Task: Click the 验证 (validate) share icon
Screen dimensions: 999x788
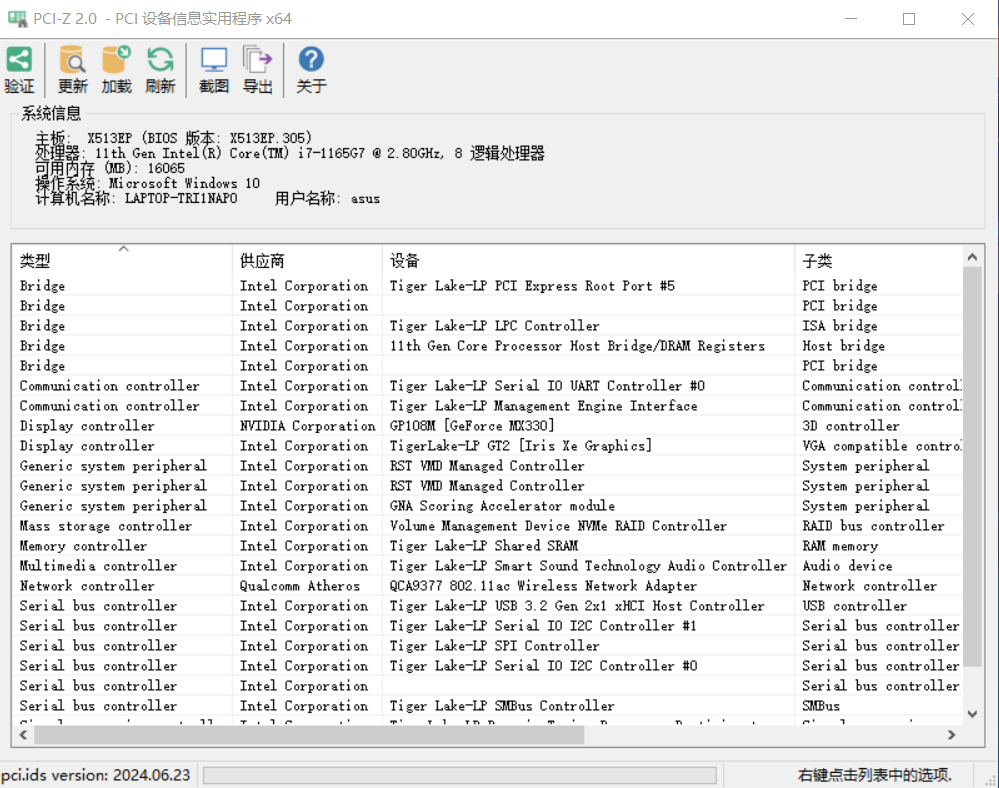Action: tap(19, 60)
